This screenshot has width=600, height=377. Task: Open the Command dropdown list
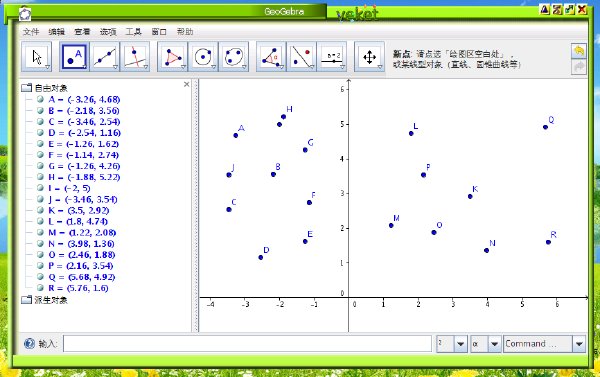click(579, 344)
